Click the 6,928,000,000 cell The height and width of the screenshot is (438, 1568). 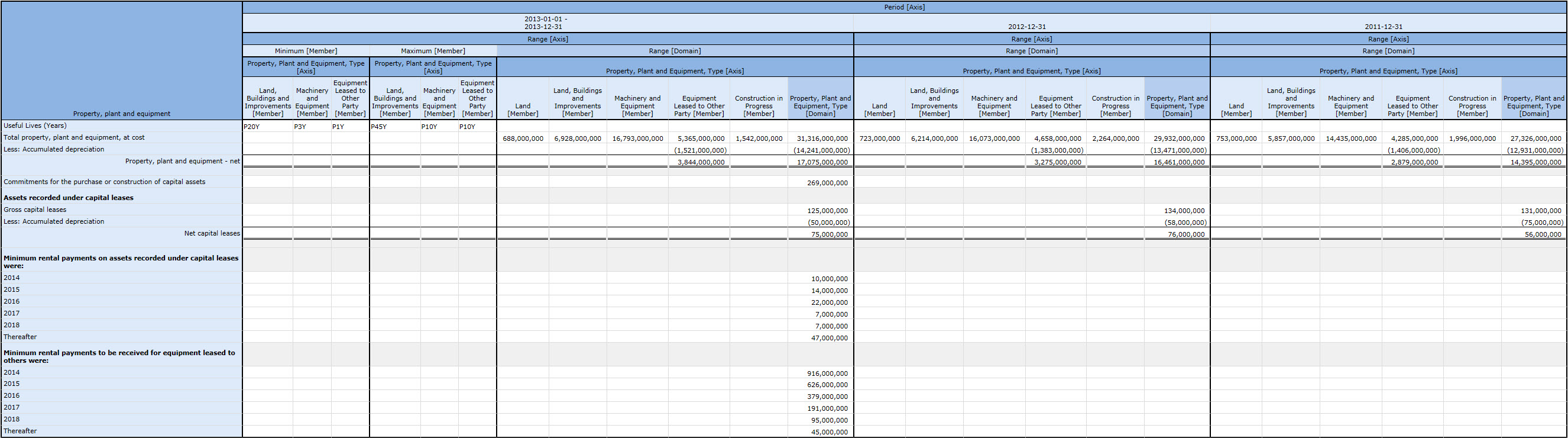tap(578, 139)
